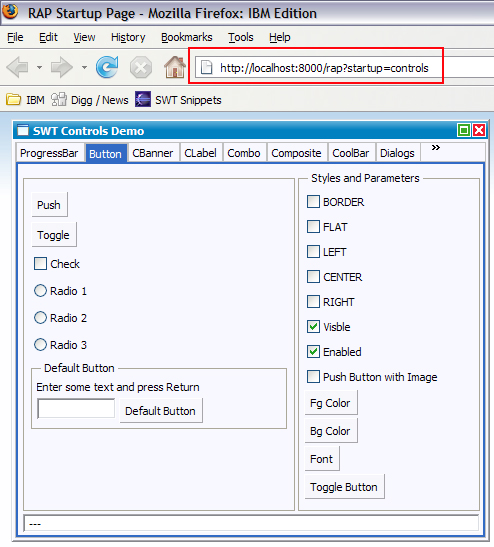Show more tabs with the chevron
Screen dimensions: 494x547
tap(436, 148)
